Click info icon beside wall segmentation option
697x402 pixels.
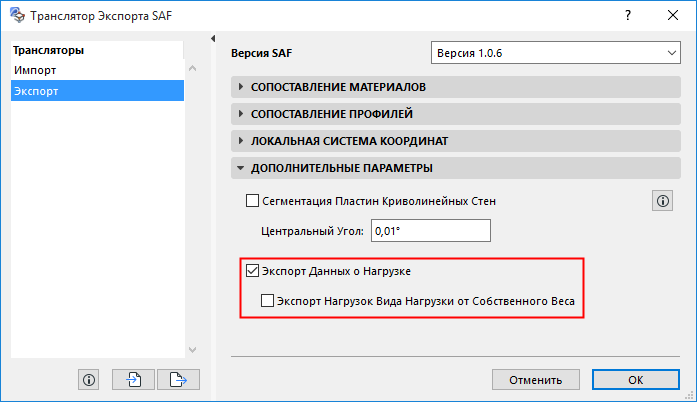pyautogui.click(x=662, y=201)
